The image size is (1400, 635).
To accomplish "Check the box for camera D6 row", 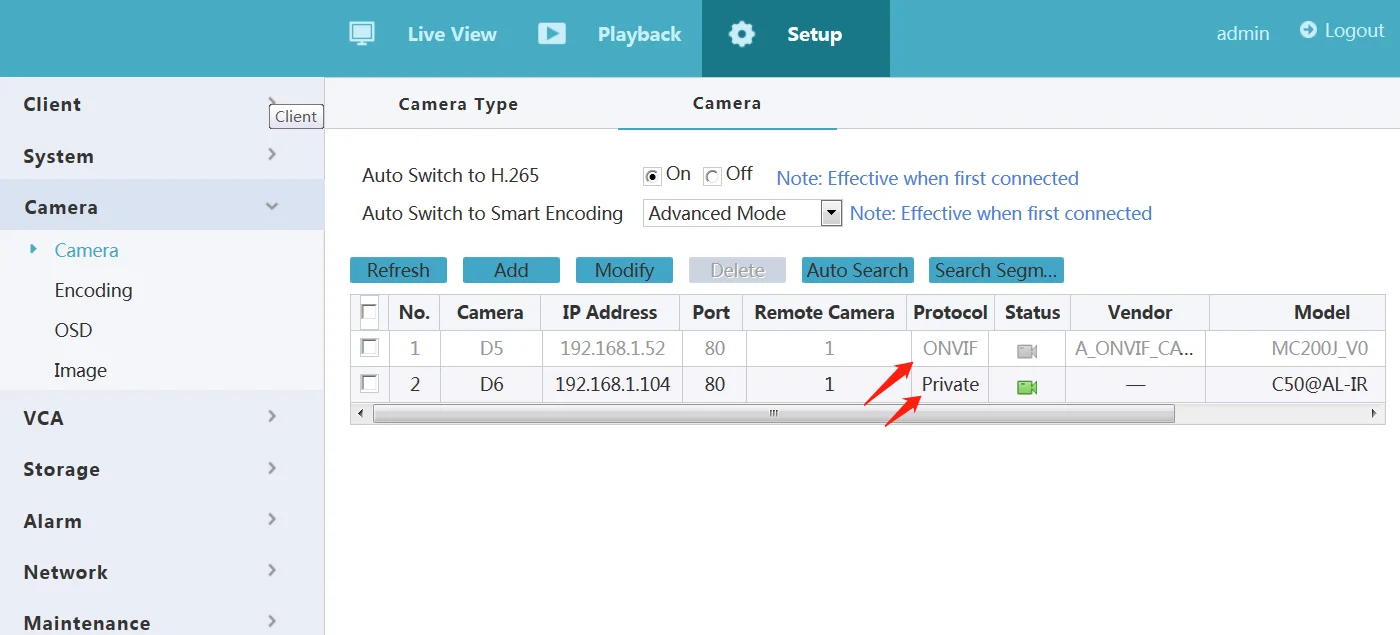I will (x=369, y=383).
